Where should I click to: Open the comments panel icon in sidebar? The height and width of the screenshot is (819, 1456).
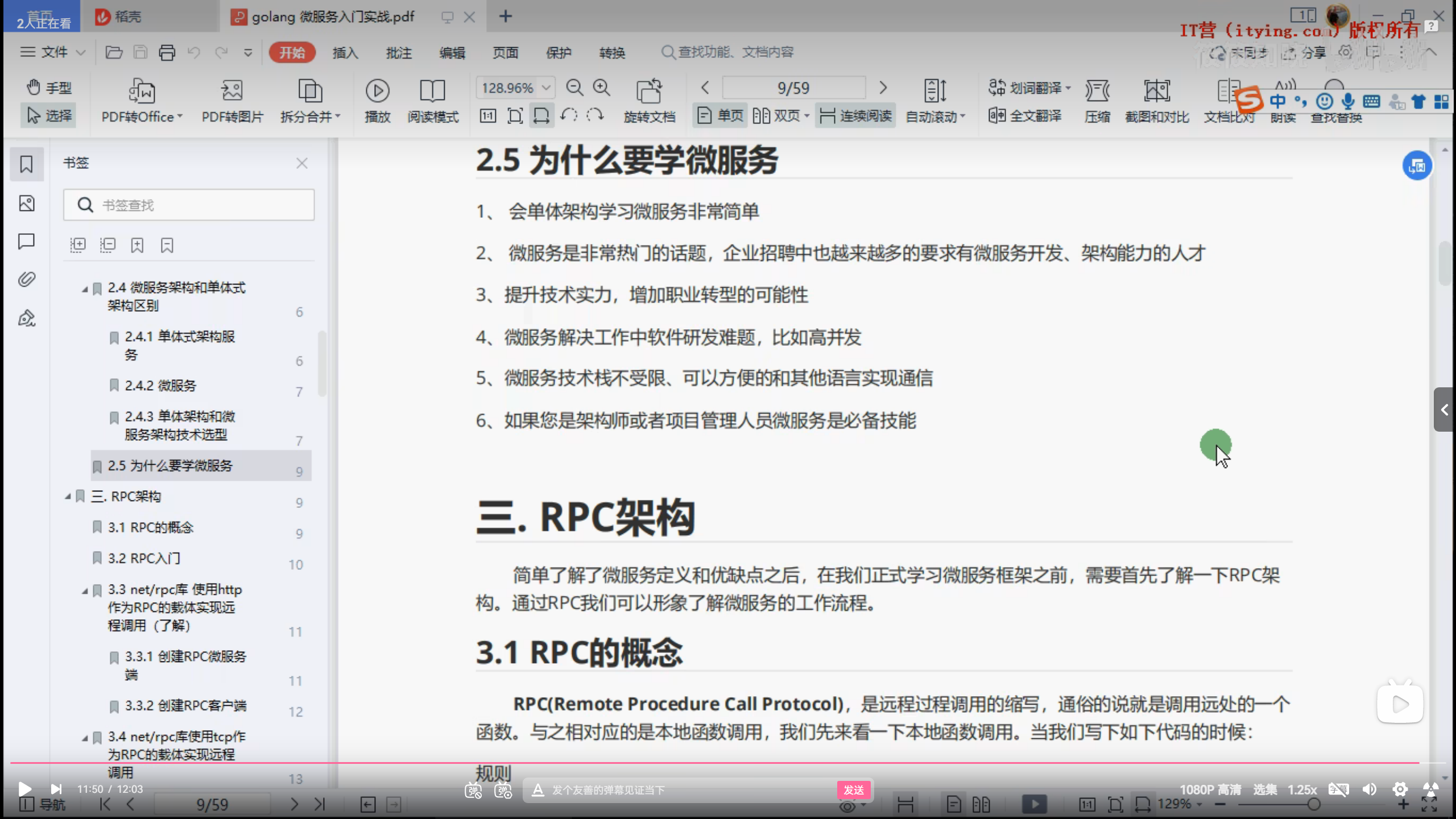pyautogui.click(x=26, y=241)
